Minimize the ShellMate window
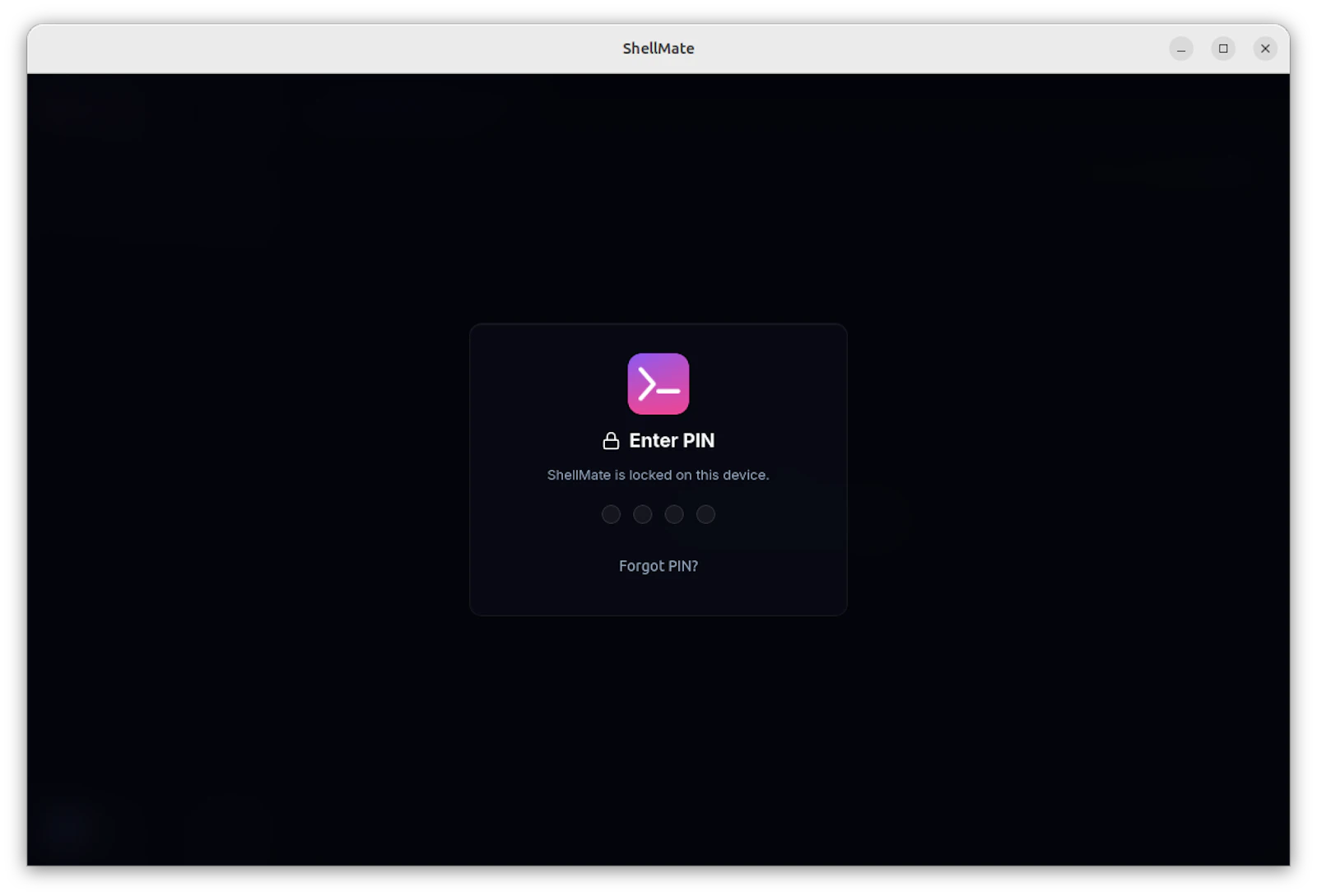1317x896 pixels. 1180,49
